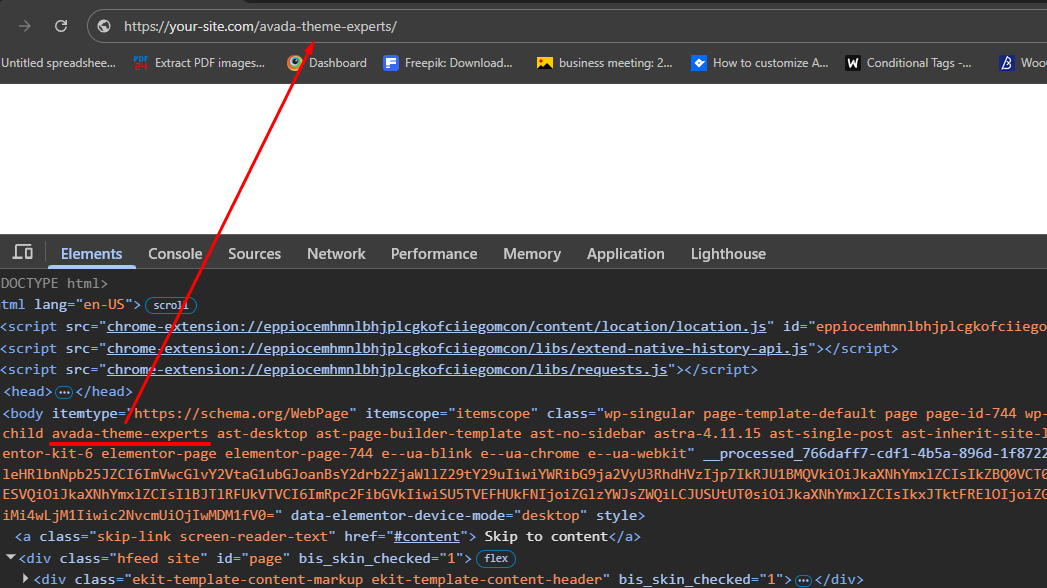Open the Extract PDF images bookmark
The width and height of the screenshot is (1047, 588).
coord(199,62)
